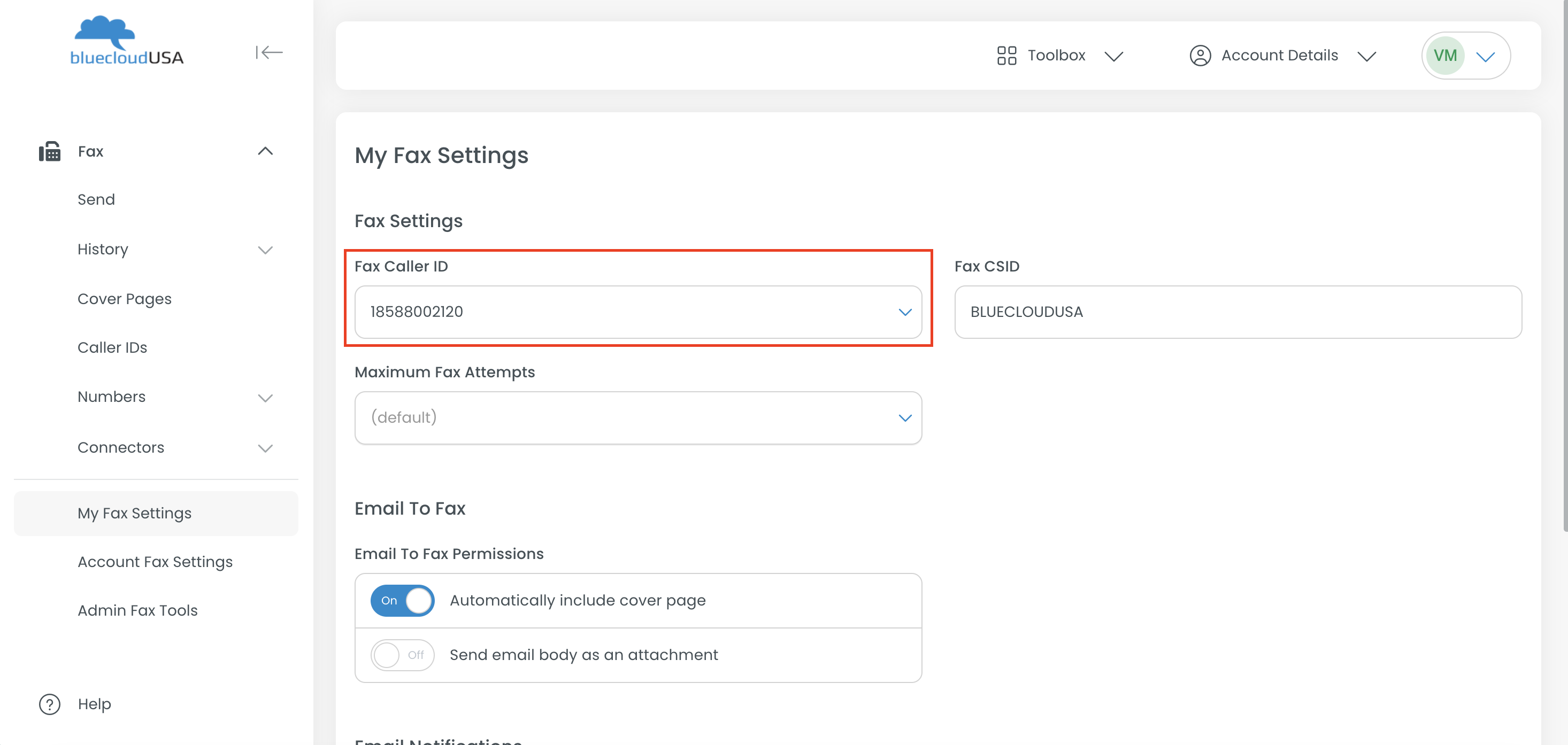
Task: Go to Account Fax Settings
Action: click(155, 561)
